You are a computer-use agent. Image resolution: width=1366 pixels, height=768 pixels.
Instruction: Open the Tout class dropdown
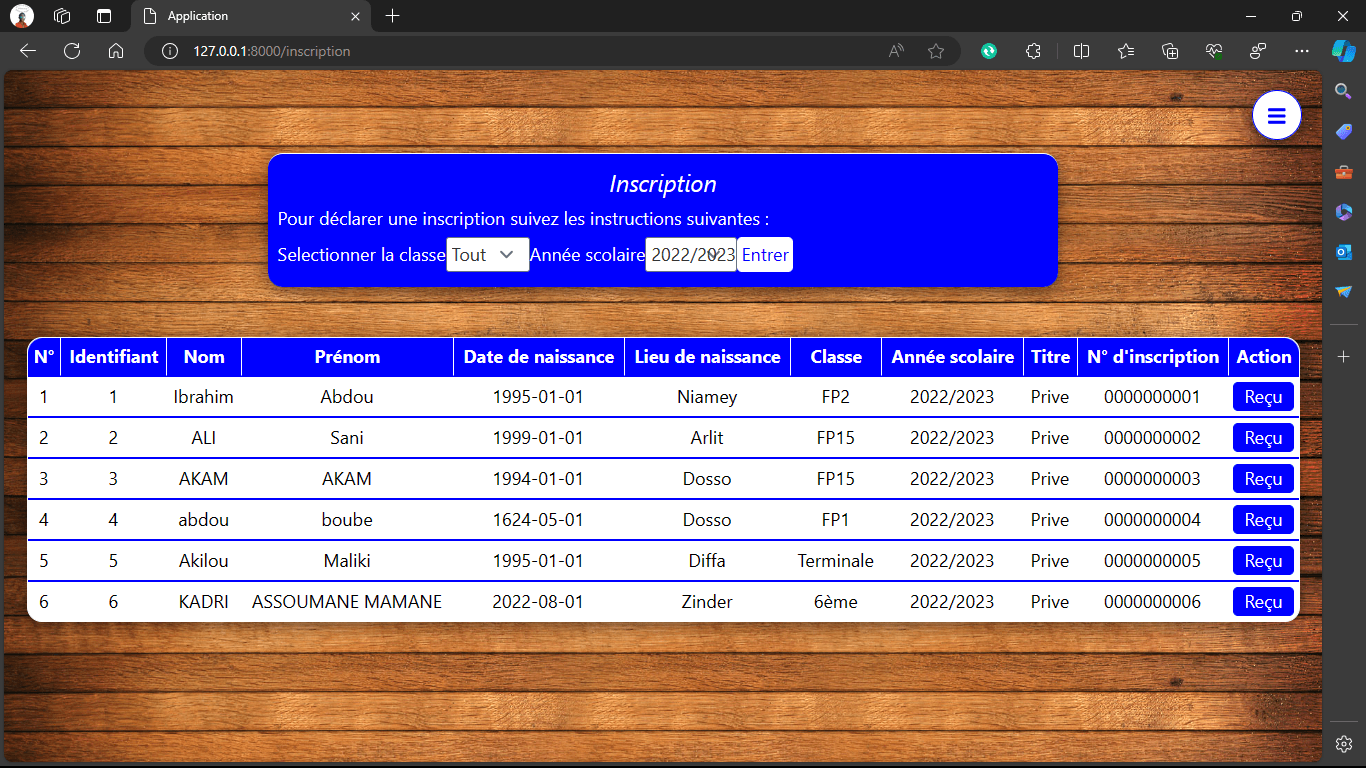pos(488,255)
